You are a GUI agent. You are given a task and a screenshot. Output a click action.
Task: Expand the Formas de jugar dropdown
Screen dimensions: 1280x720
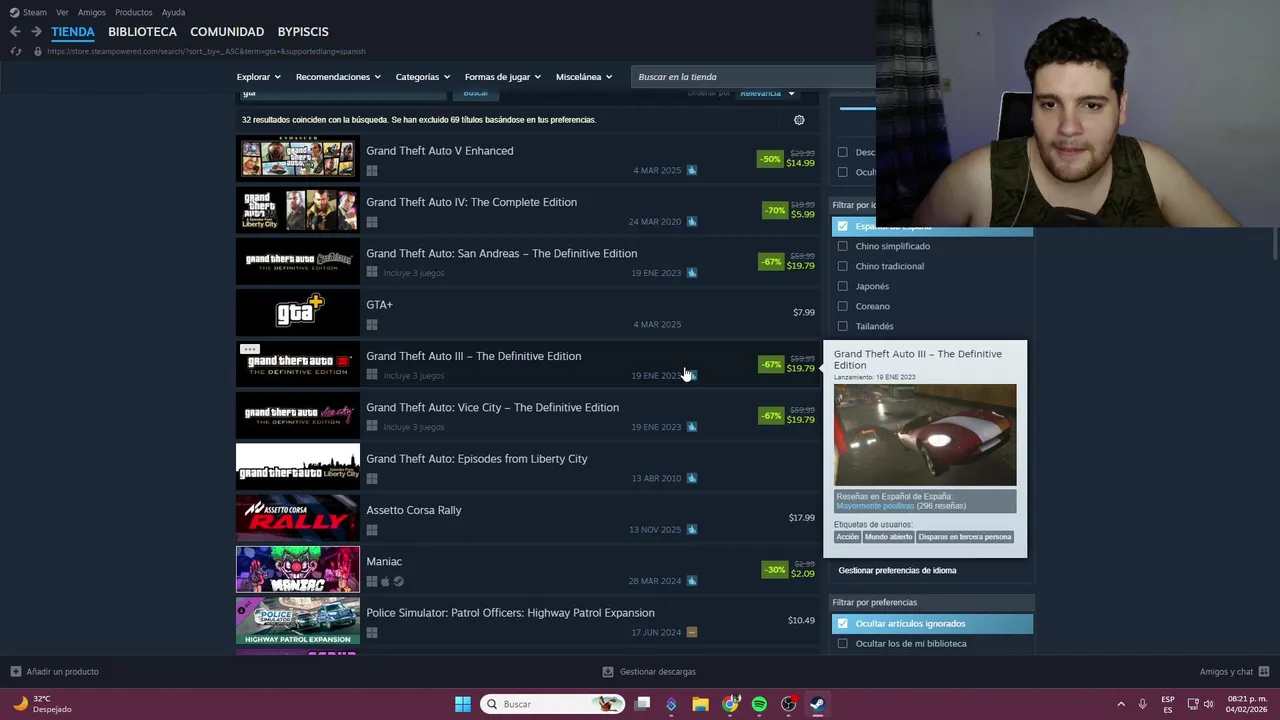(x=502, y=77)
